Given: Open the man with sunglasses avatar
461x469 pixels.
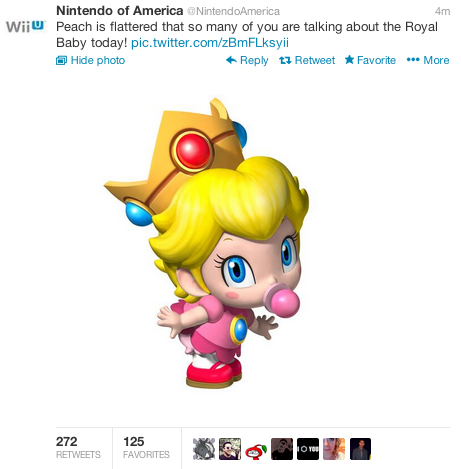Looking at the screenshot, I should click(x=230, y=449).
